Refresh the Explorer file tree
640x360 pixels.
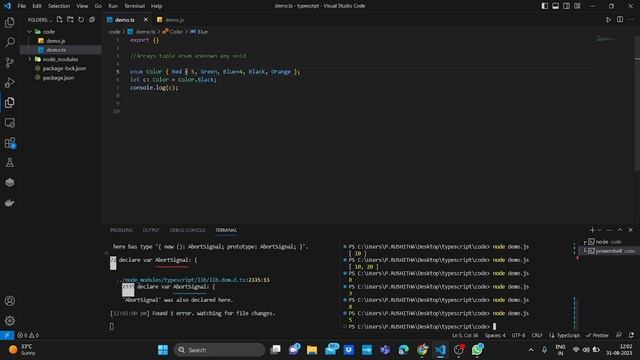tap(81, 20)
